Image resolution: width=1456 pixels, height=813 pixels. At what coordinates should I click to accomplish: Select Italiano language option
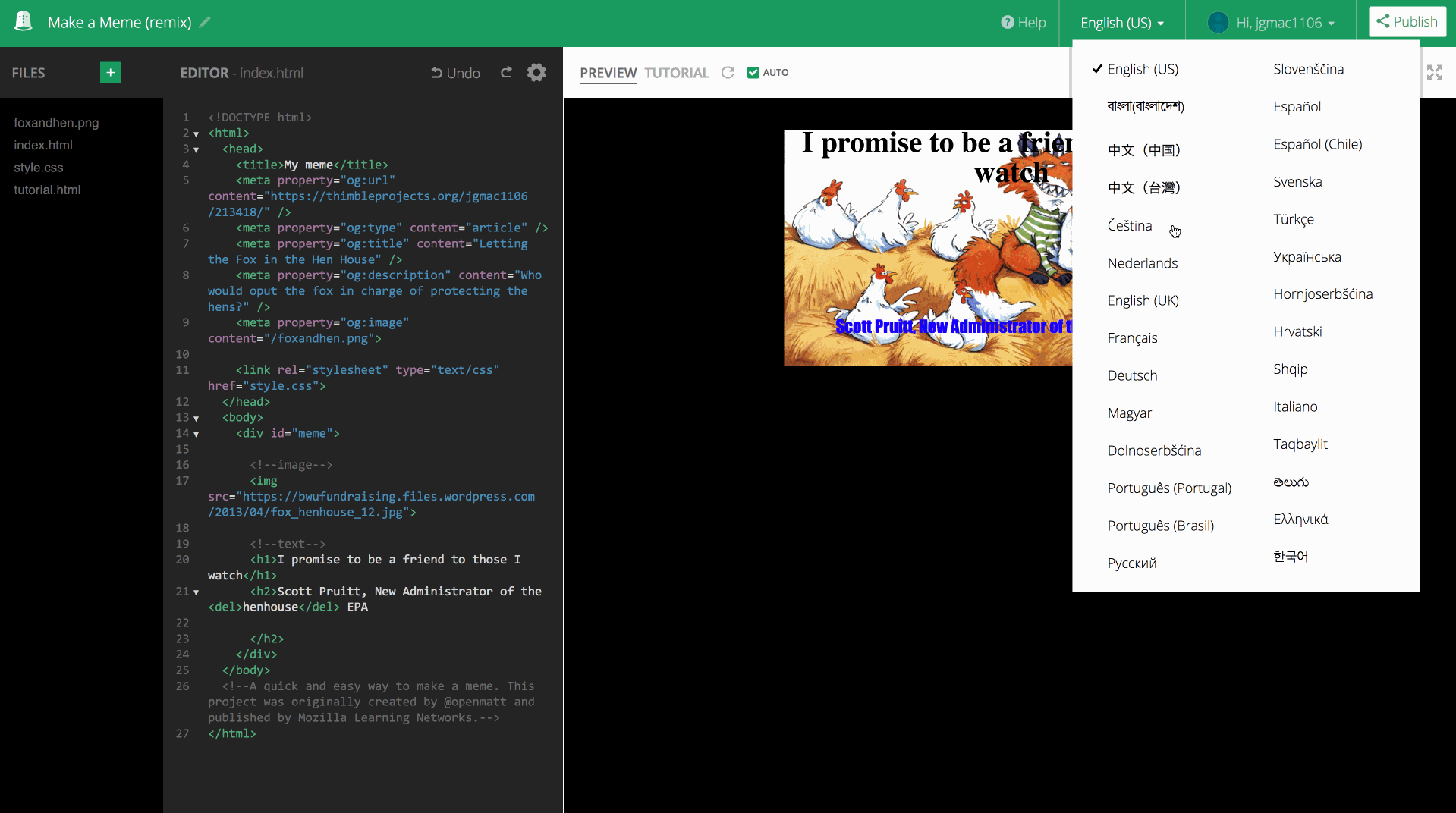click(x=1295, y=406)
